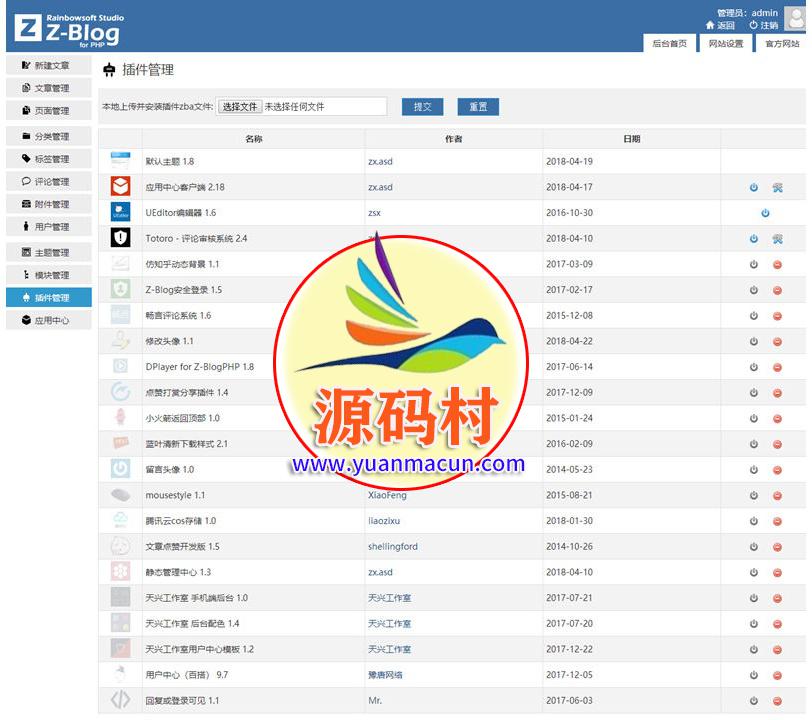Click 提交 to upload the plugin
The width and height of the screenshot is (812, 720).
422,107
